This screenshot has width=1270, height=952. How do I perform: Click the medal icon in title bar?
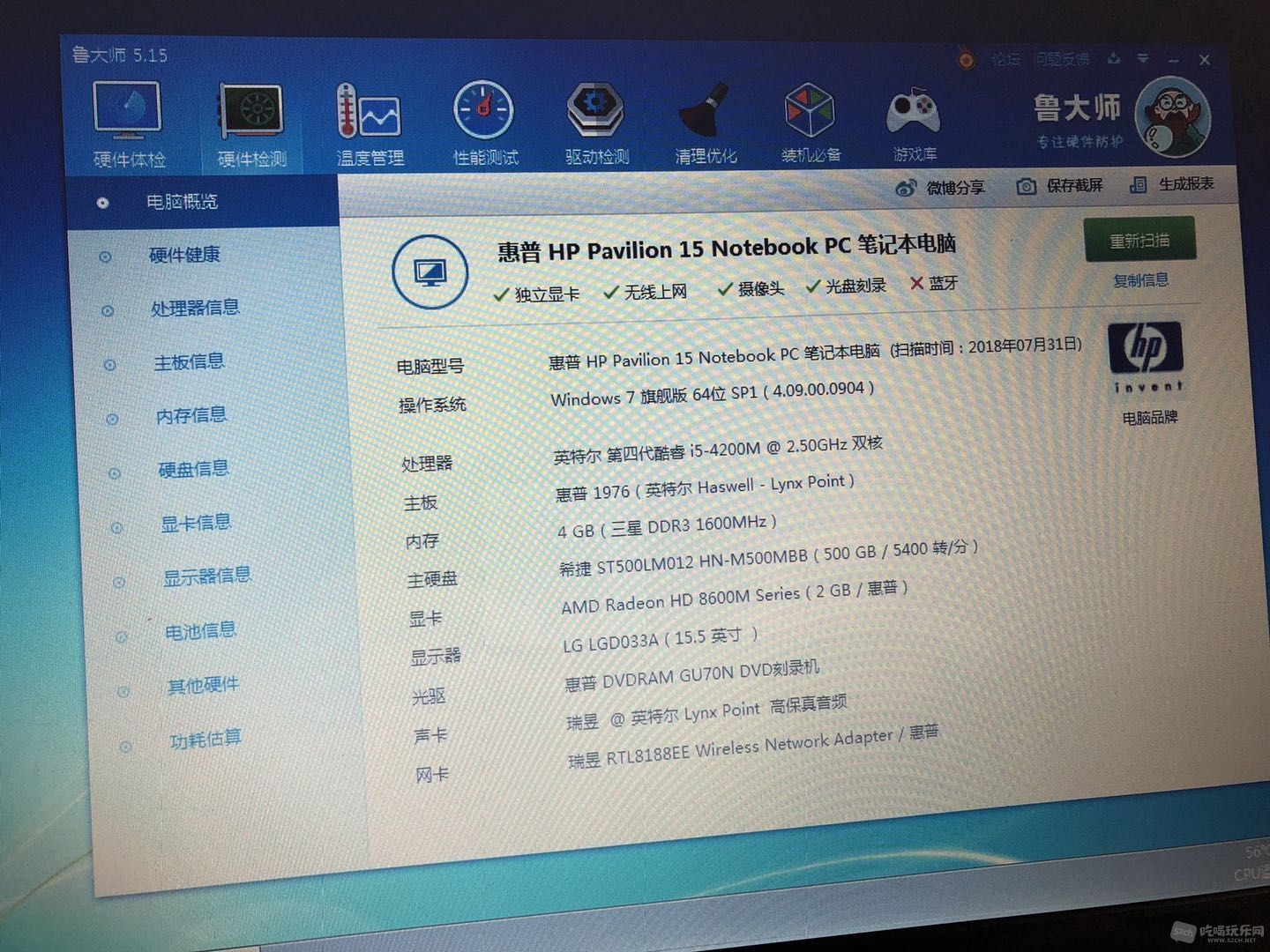click(x=966, y=60)
